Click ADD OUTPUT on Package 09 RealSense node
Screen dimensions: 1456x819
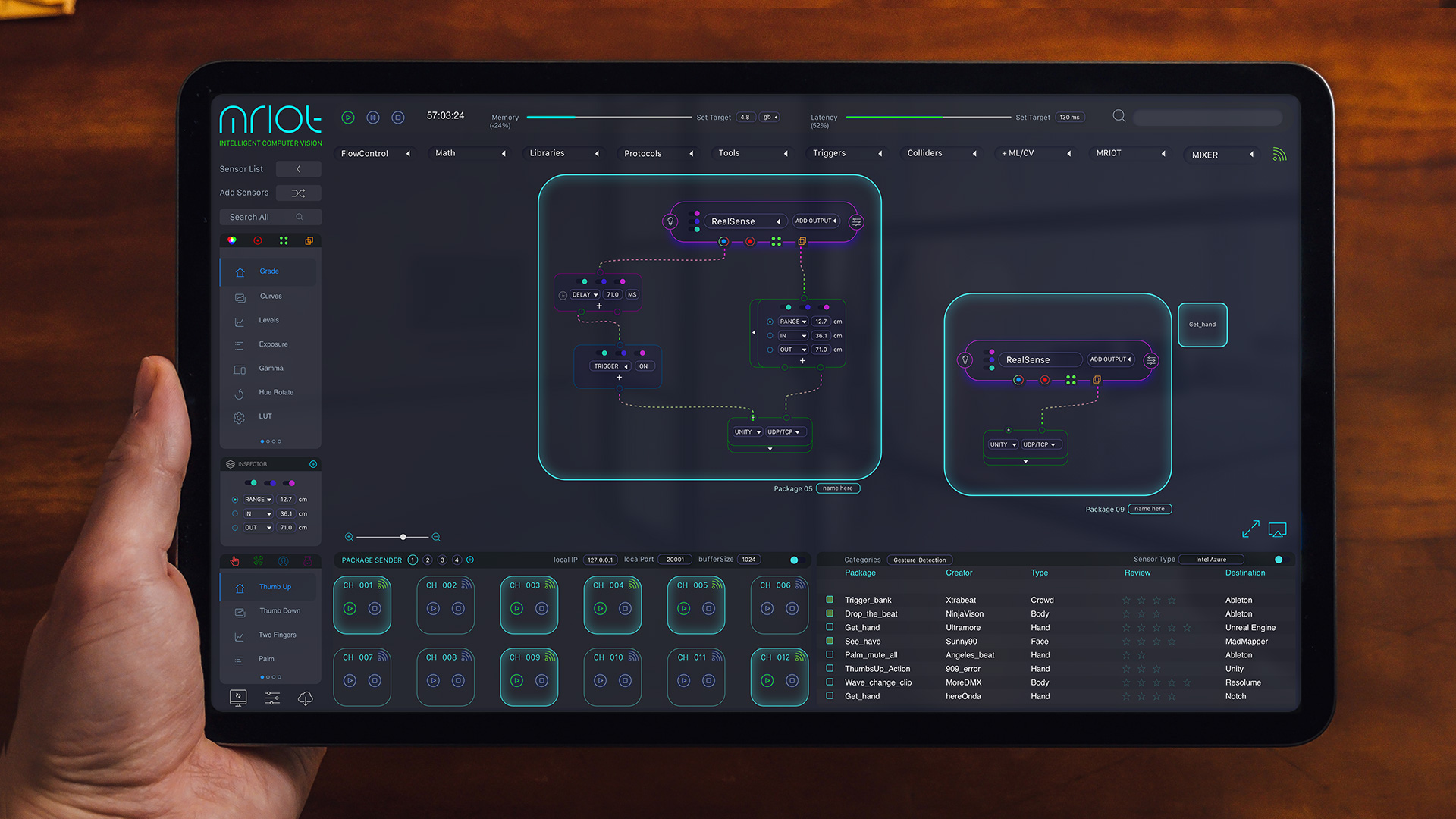pos(1110,359)
